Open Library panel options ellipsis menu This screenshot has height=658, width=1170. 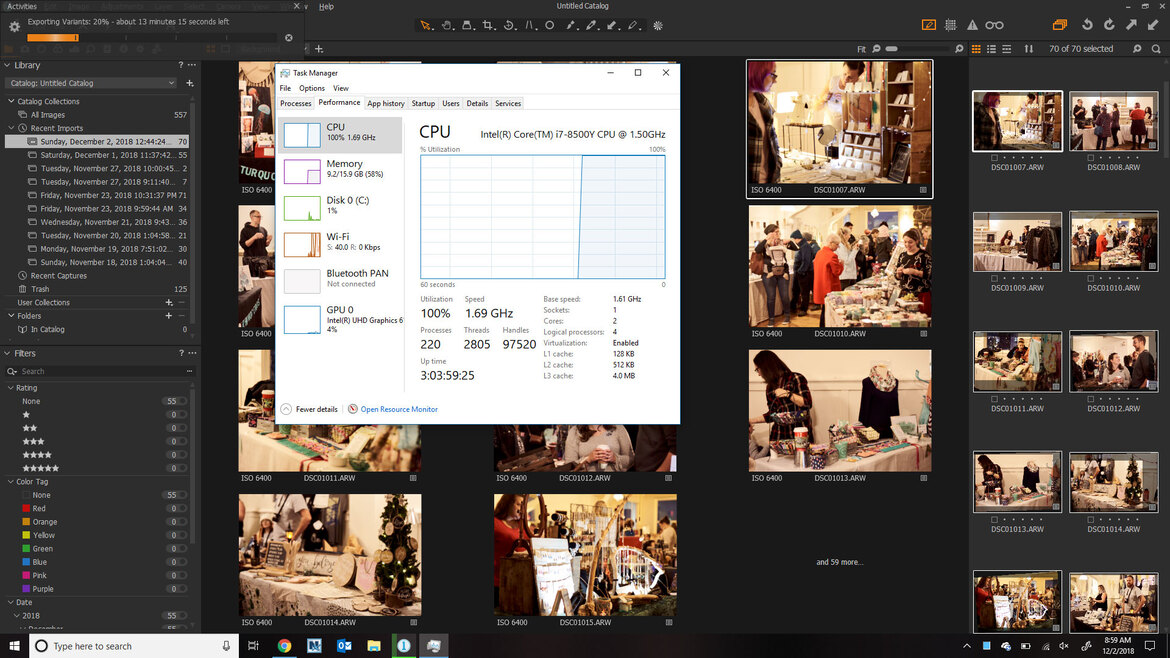193,66
